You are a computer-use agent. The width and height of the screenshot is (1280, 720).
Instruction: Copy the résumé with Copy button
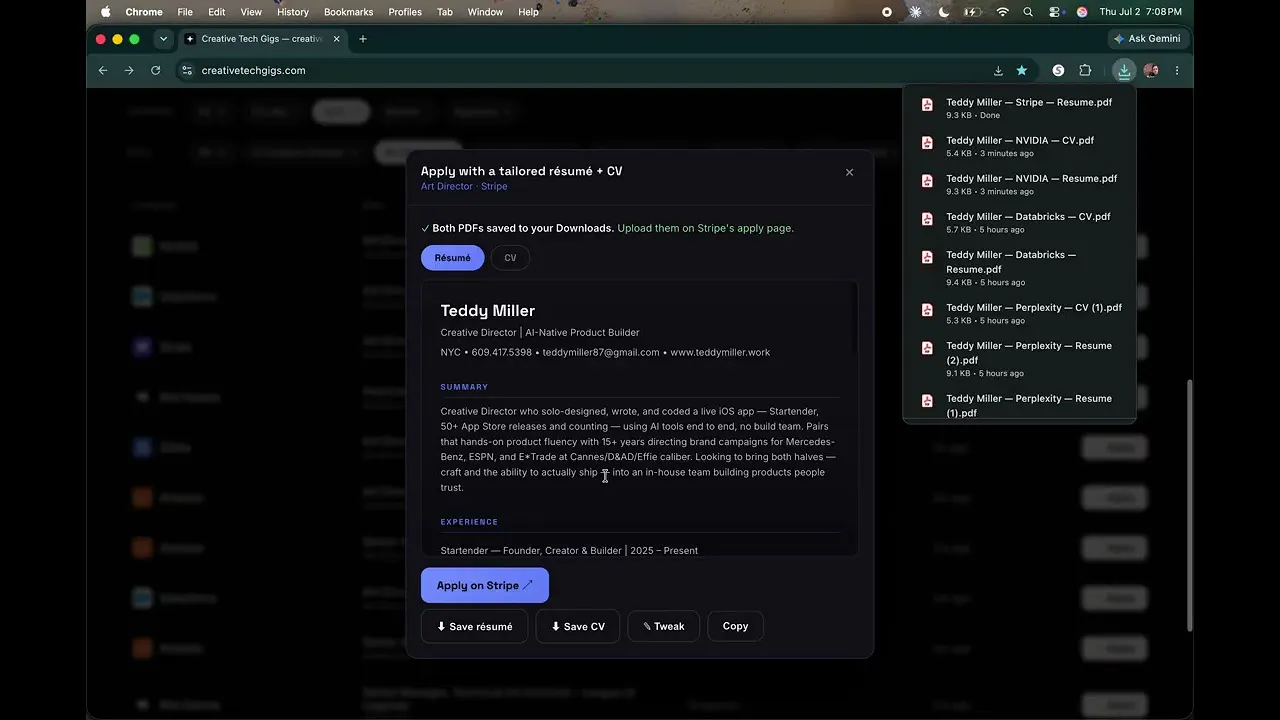[x=735, y=626]
